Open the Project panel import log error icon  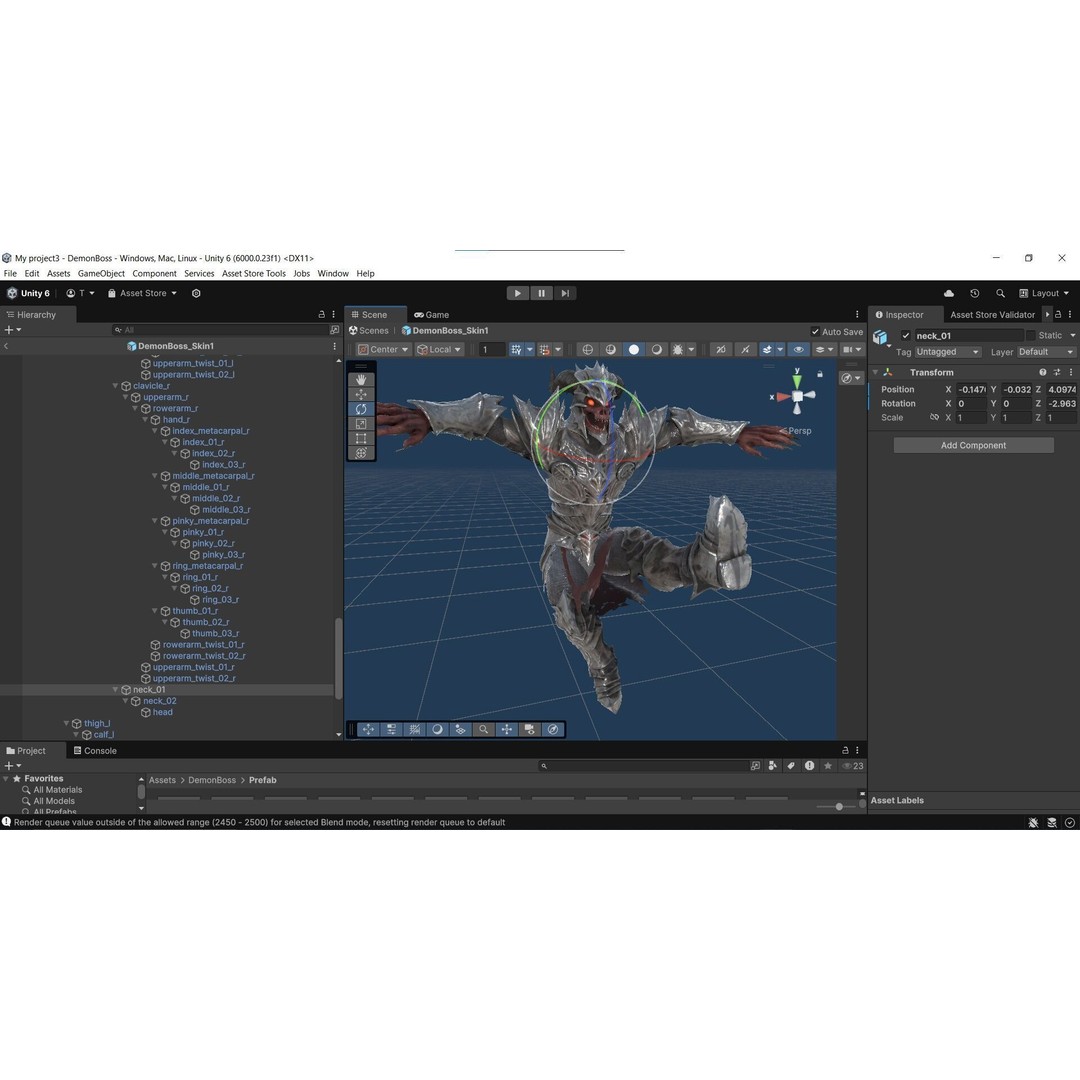[809, 766]
